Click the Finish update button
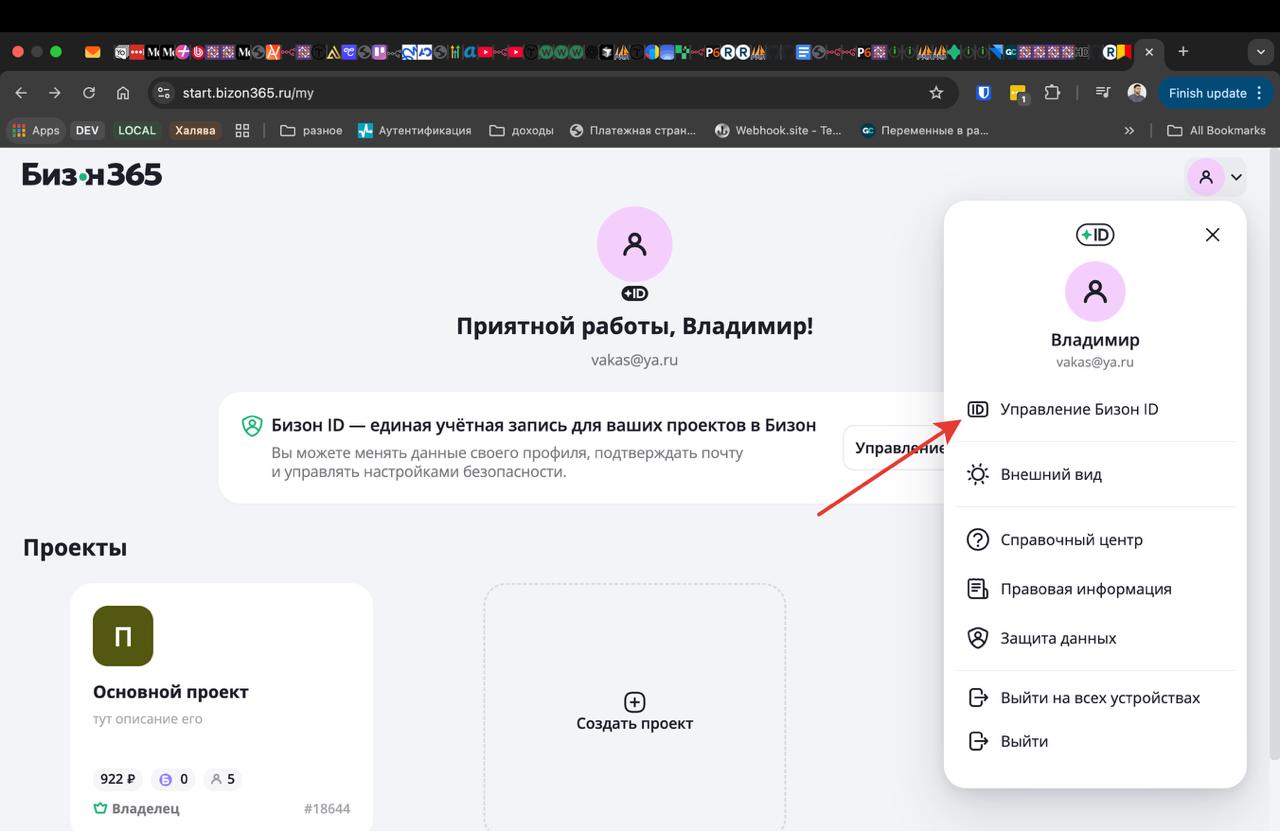 (1207, 93)
